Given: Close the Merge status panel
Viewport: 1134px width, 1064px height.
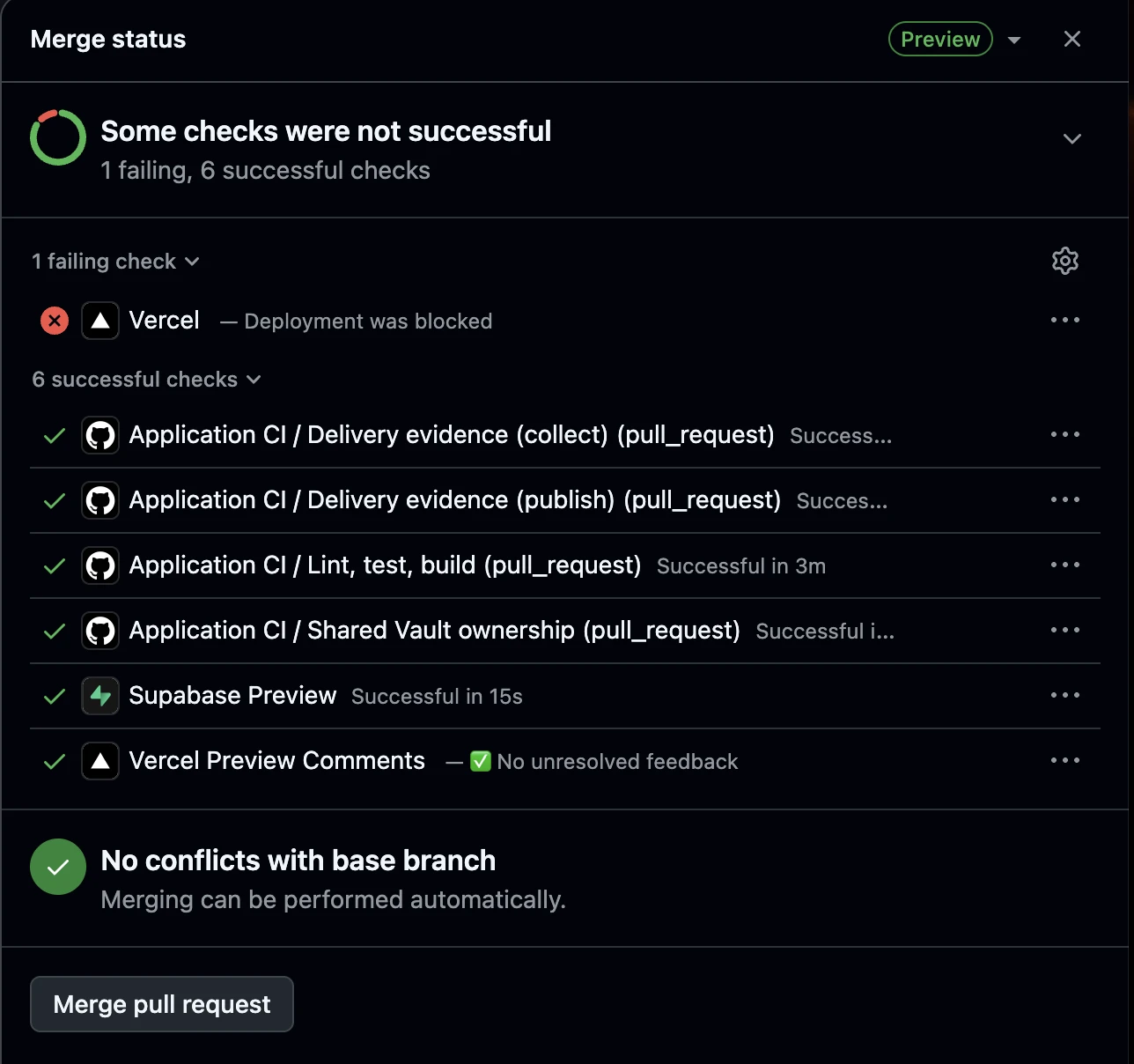Looking at the screenshot, I should click(1072, 39).
